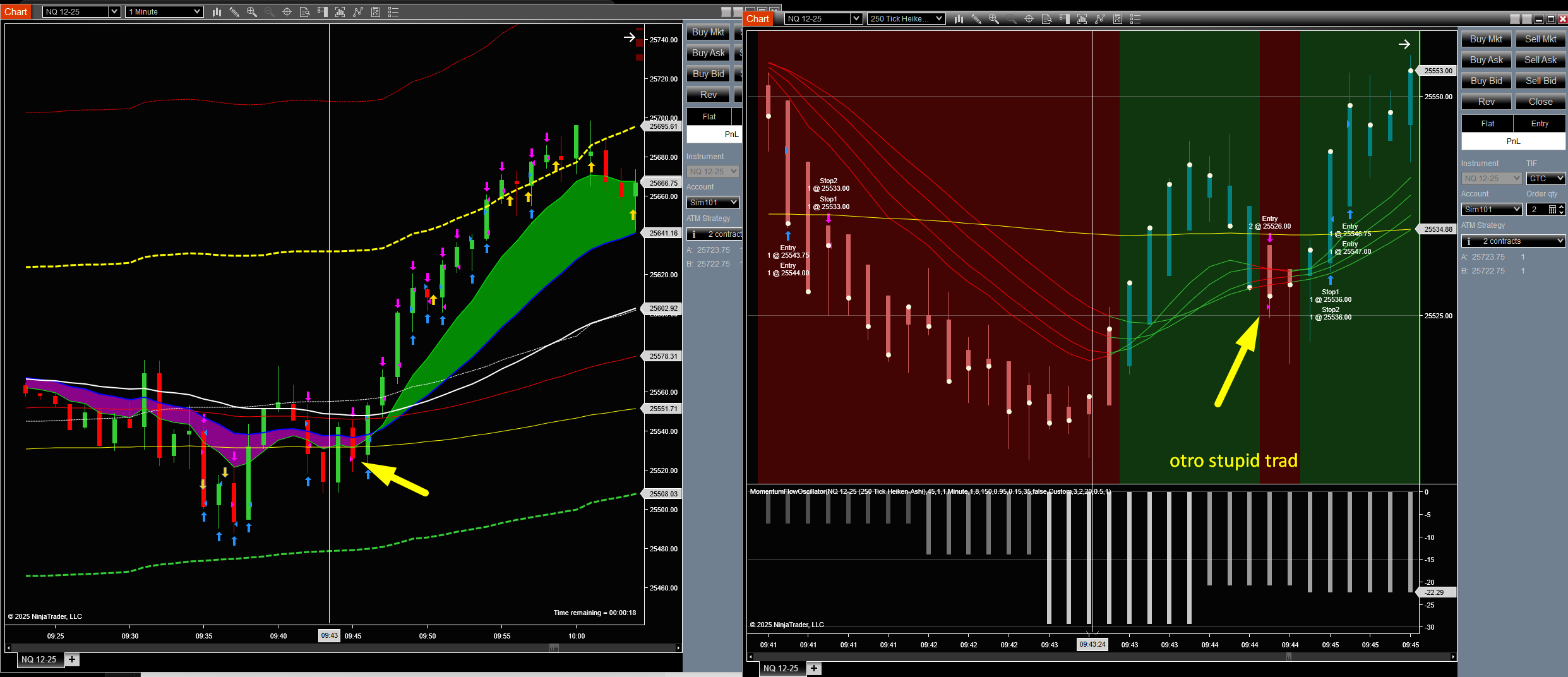Toggle Chart Trader icon in 1 Minute chart toolbar
This screenshot has width=1568, height=677.
(x=322, y=12)
